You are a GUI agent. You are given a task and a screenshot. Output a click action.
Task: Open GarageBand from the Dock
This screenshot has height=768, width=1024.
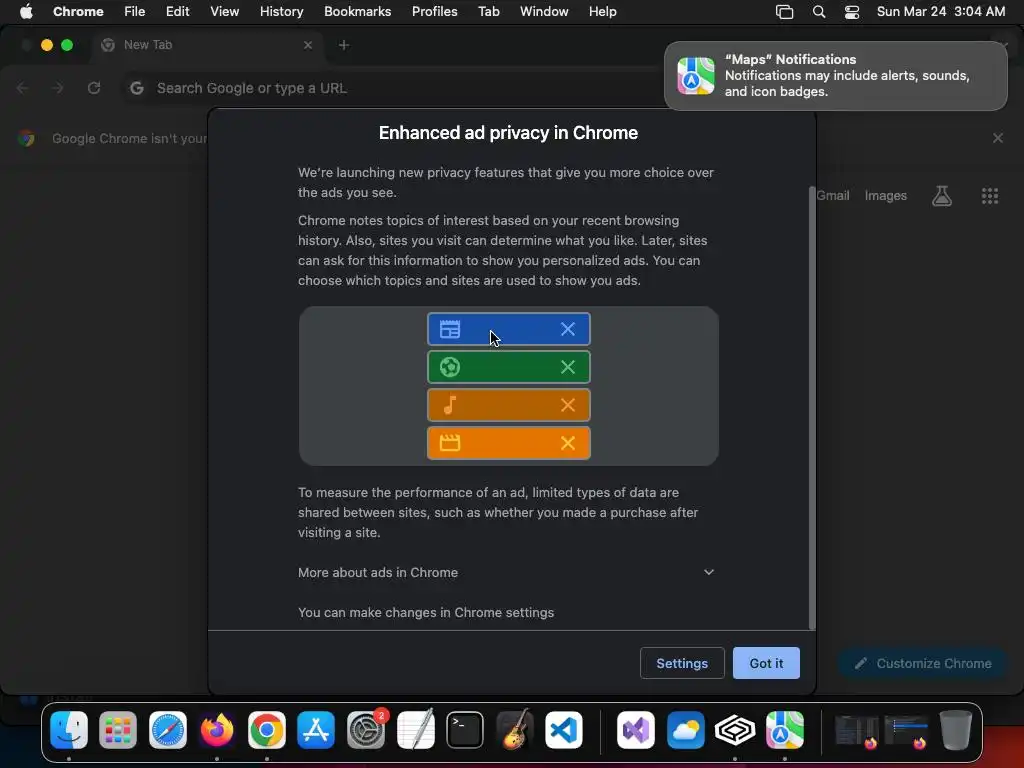click(515, 729)
